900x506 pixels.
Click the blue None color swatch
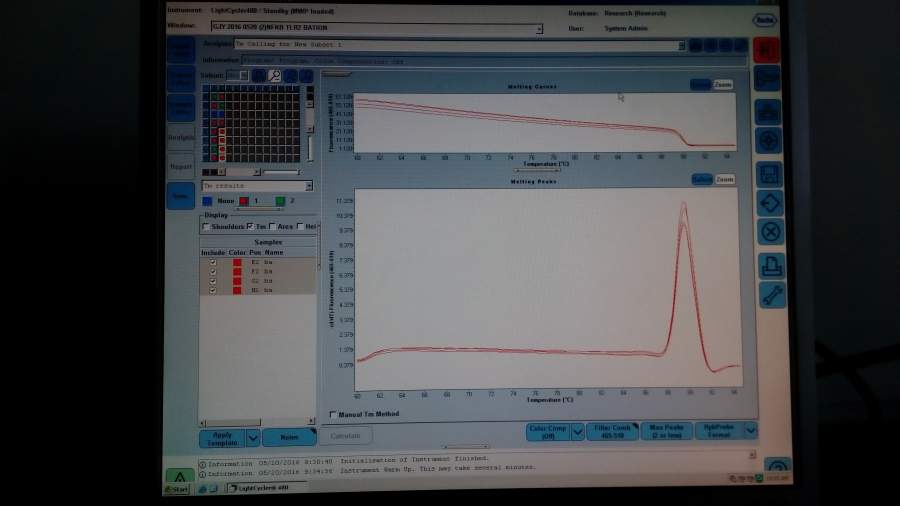208,201
